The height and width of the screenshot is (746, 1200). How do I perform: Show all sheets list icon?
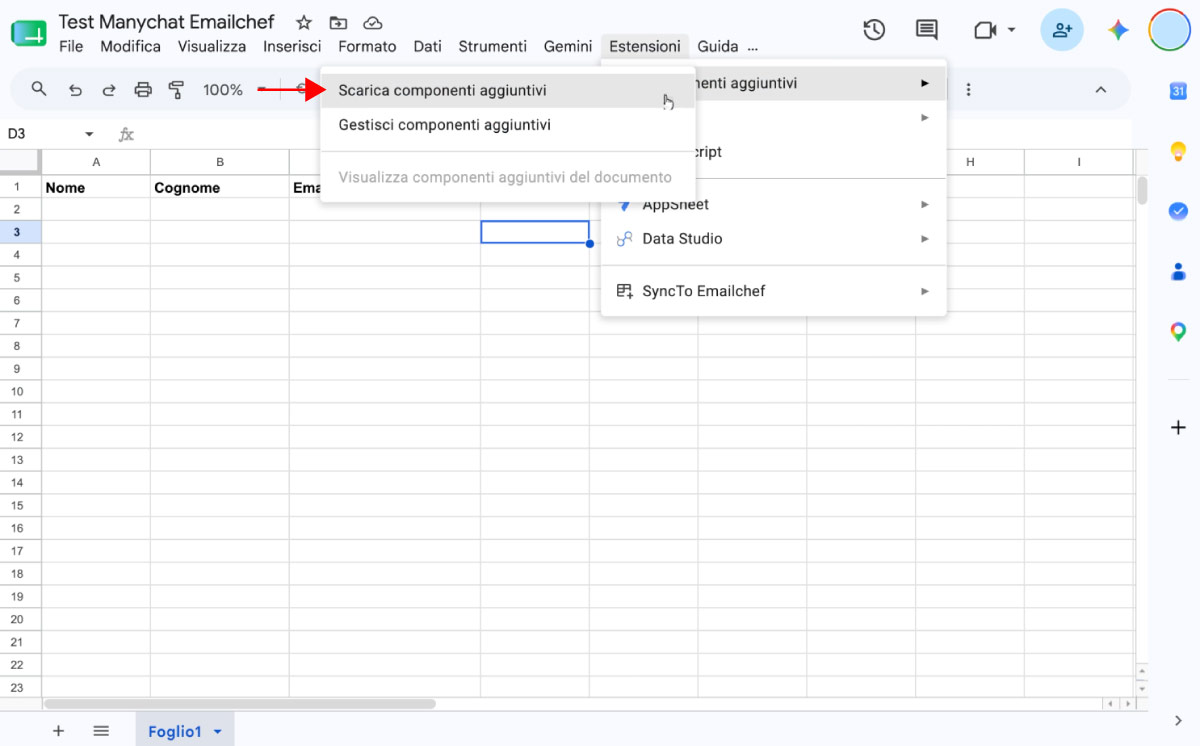tap(101, 731)
